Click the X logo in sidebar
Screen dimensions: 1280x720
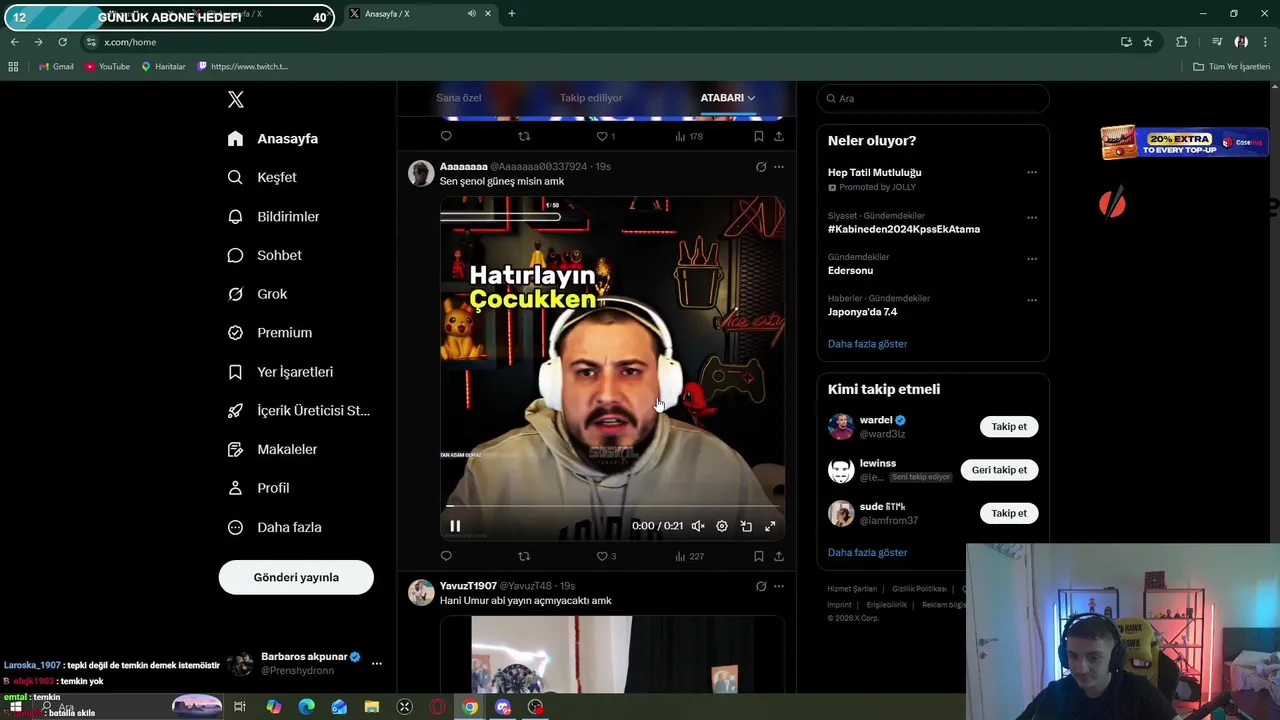click(x=235, y=99)
